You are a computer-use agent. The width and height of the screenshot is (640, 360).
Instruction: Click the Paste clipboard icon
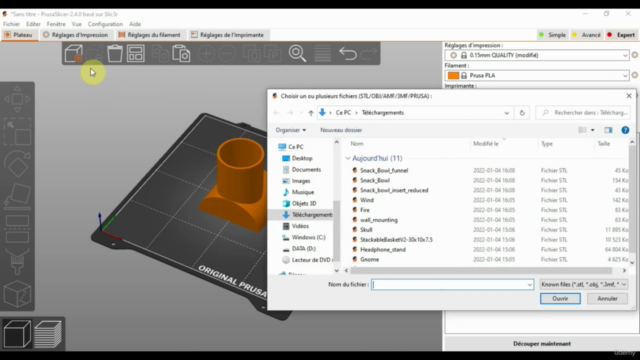(x=181, y=53)
